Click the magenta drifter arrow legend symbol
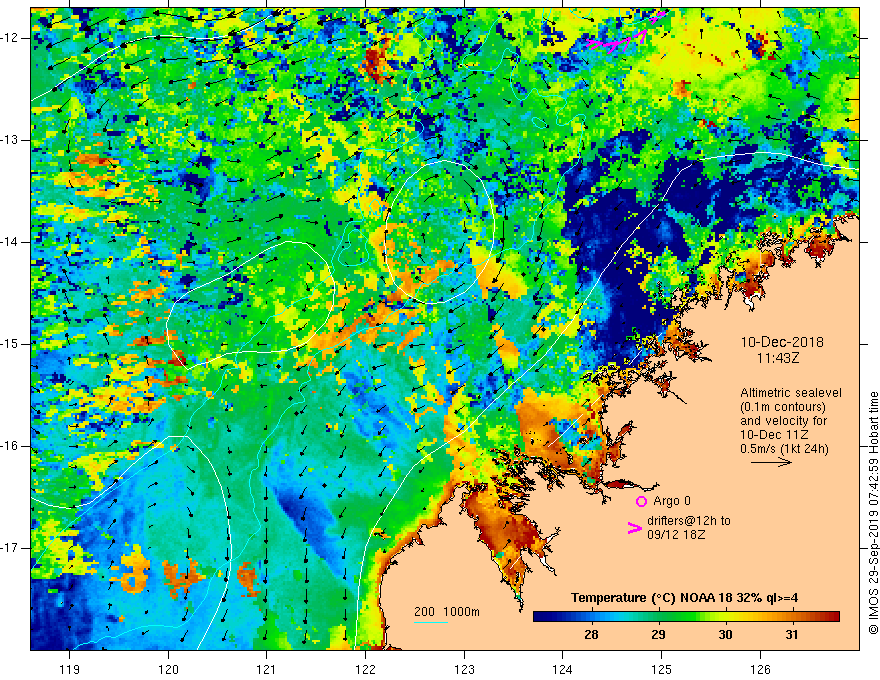880x680 pixels. [x=634, y=528]
